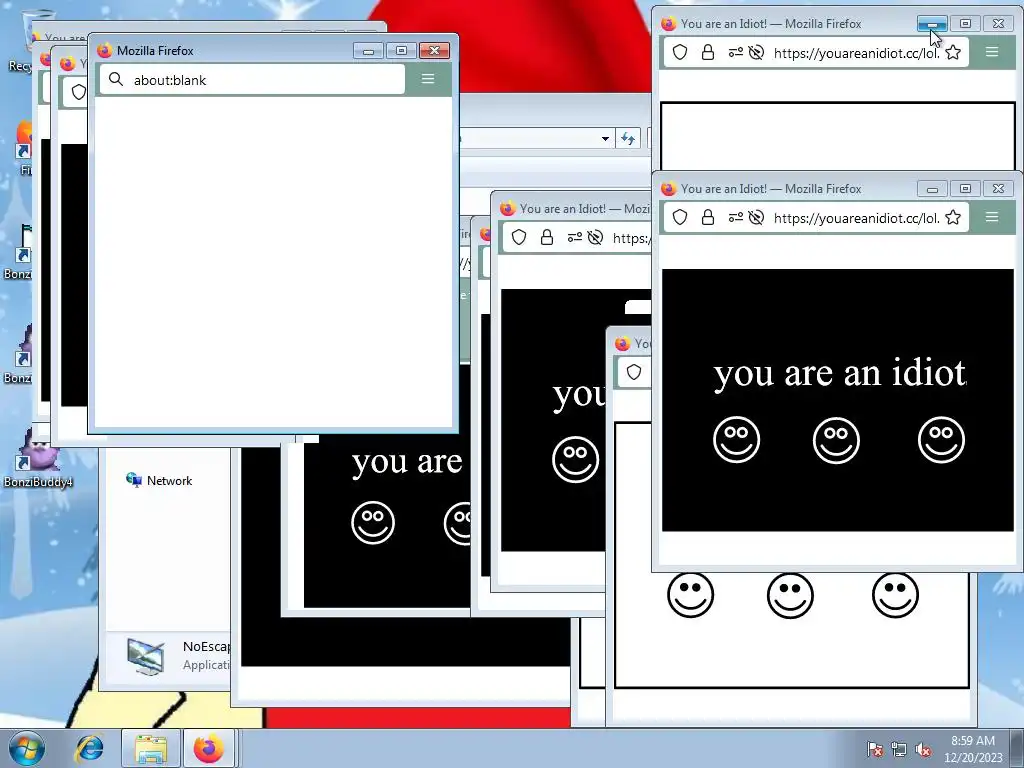Image resolution: width=1024 pixels, height=768 pixels.
Task: Open hamburger menu in top-right Firefox window
Action: pyautogui.click(x=992, y=52)
